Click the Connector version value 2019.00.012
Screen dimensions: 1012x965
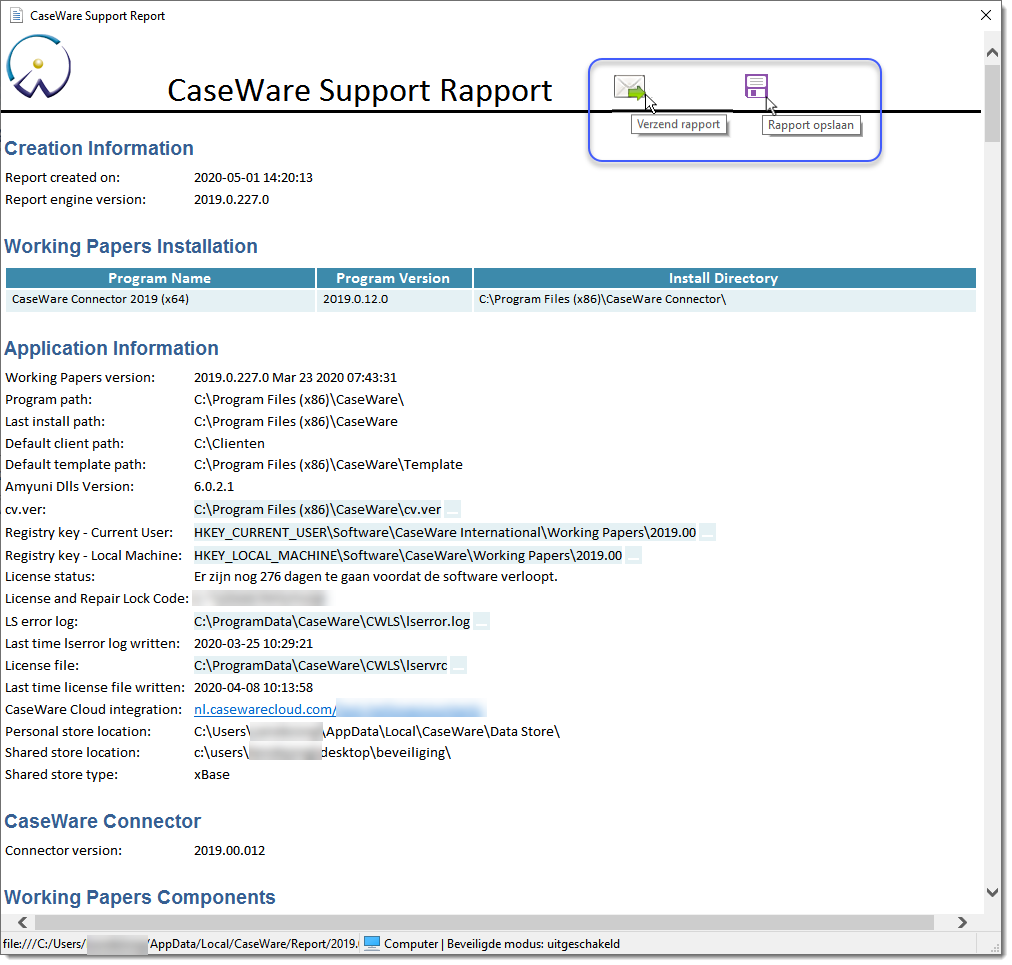click(229, 851)
